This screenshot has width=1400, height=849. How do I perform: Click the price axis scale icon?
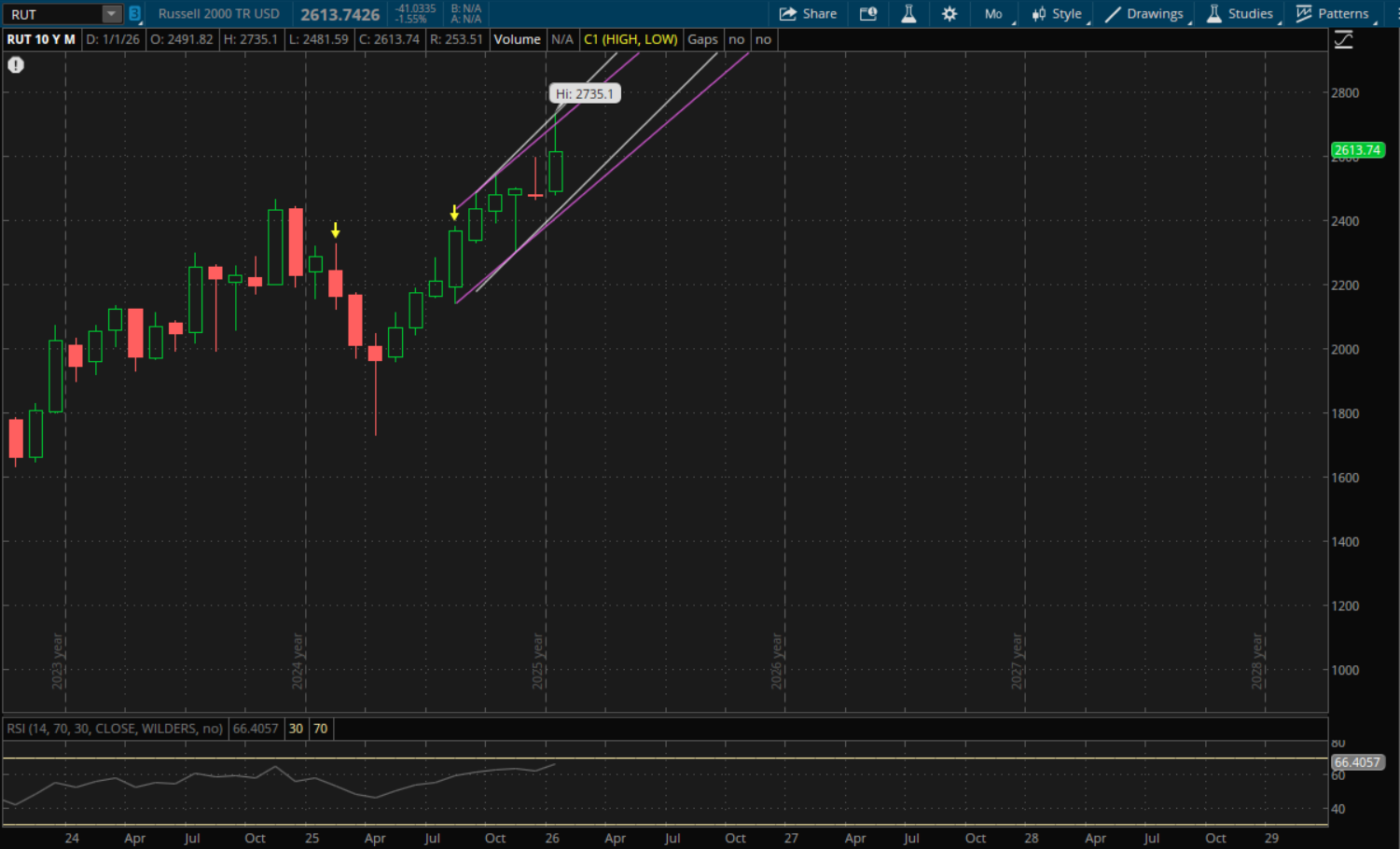1343,40
